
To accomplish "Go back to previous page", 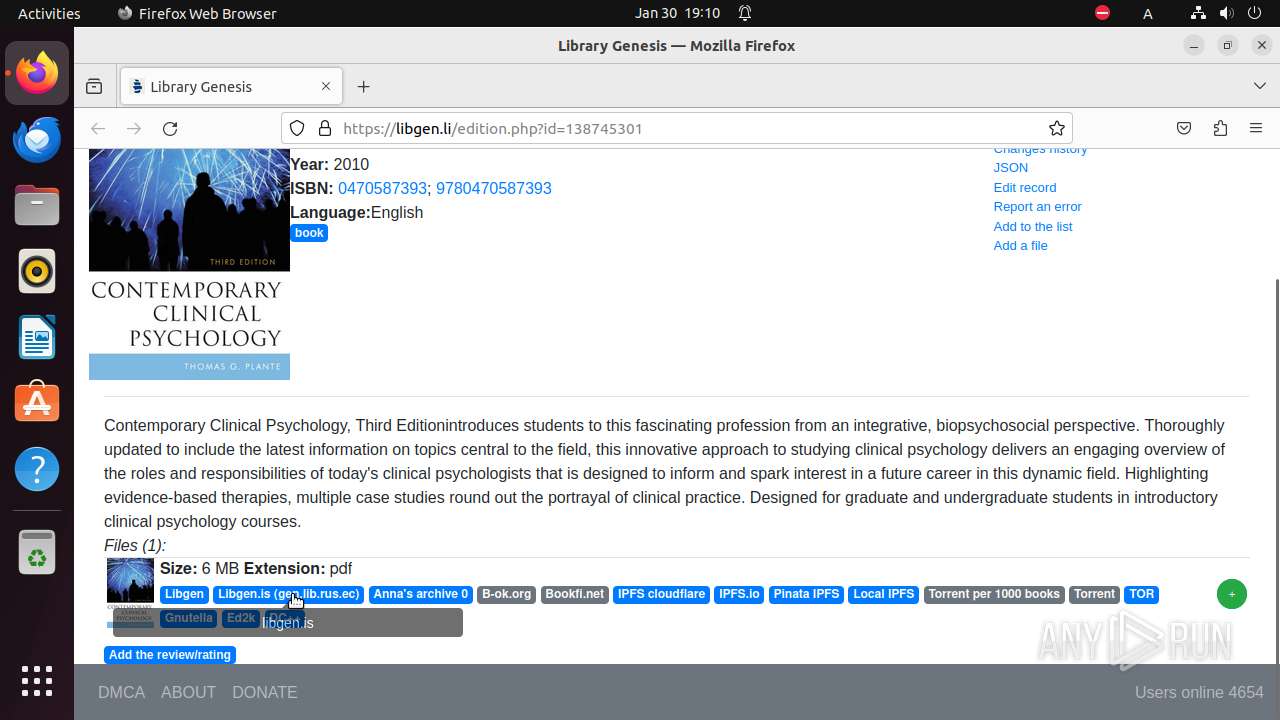I will pos(98,128).
